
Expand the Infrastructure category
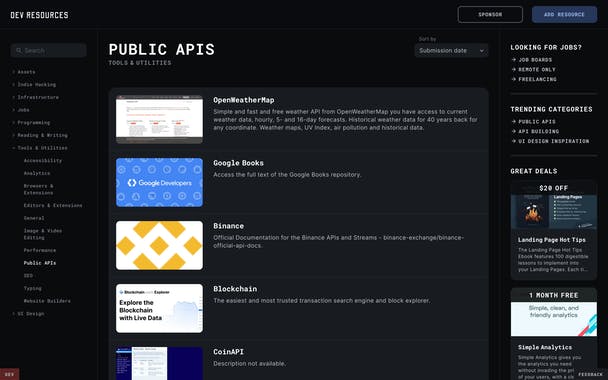coord(35,97)
